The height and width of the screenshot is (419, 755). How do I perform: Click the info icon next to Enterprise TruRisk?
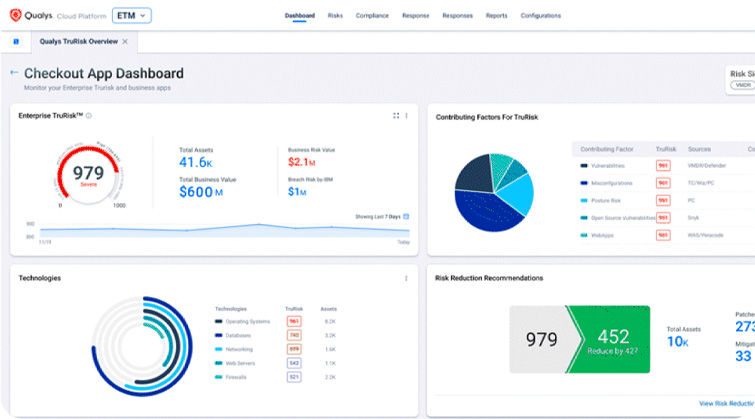(x=89, y=116)
